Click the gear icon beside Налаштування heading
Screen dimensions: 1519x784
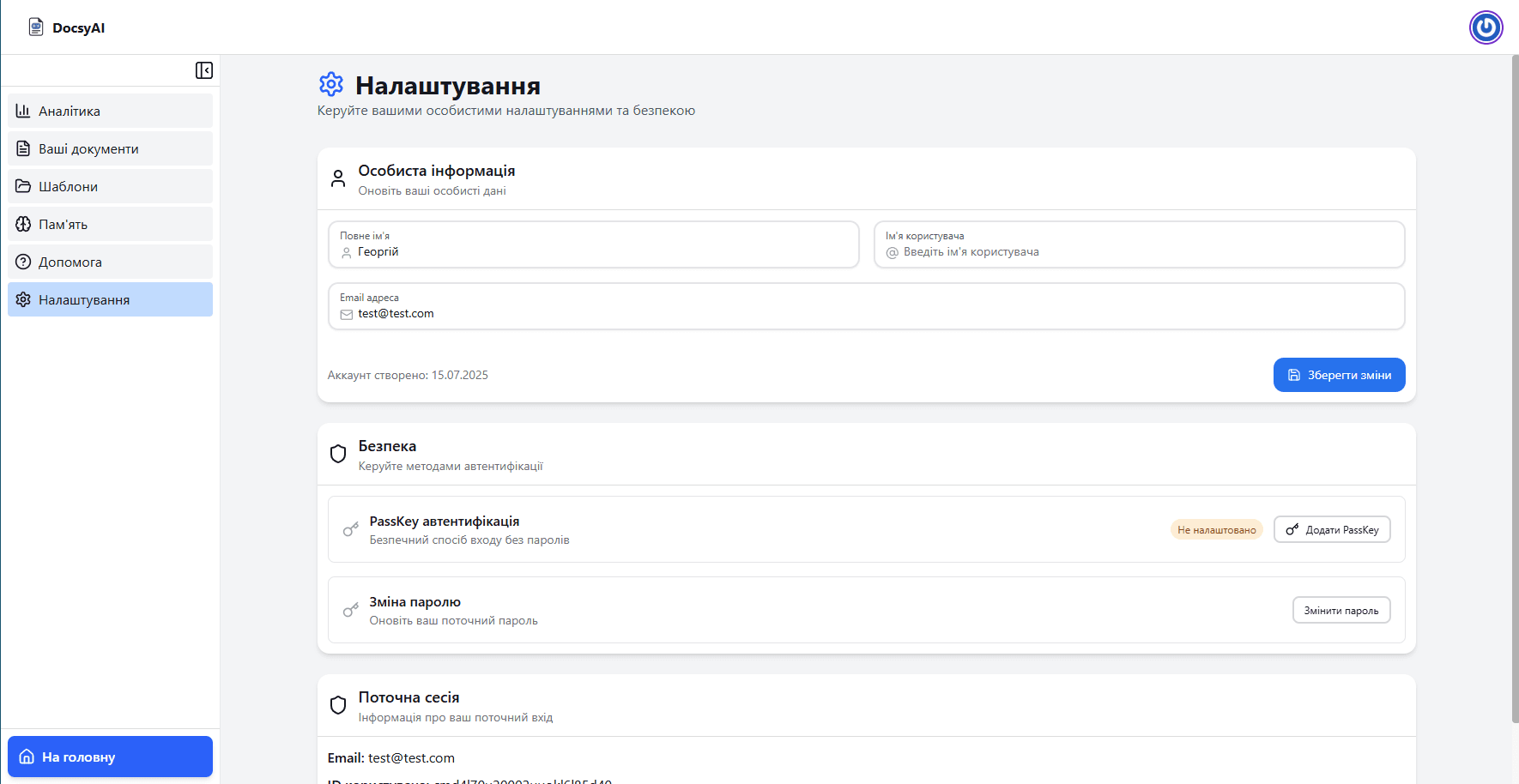(x=331, y=84)
